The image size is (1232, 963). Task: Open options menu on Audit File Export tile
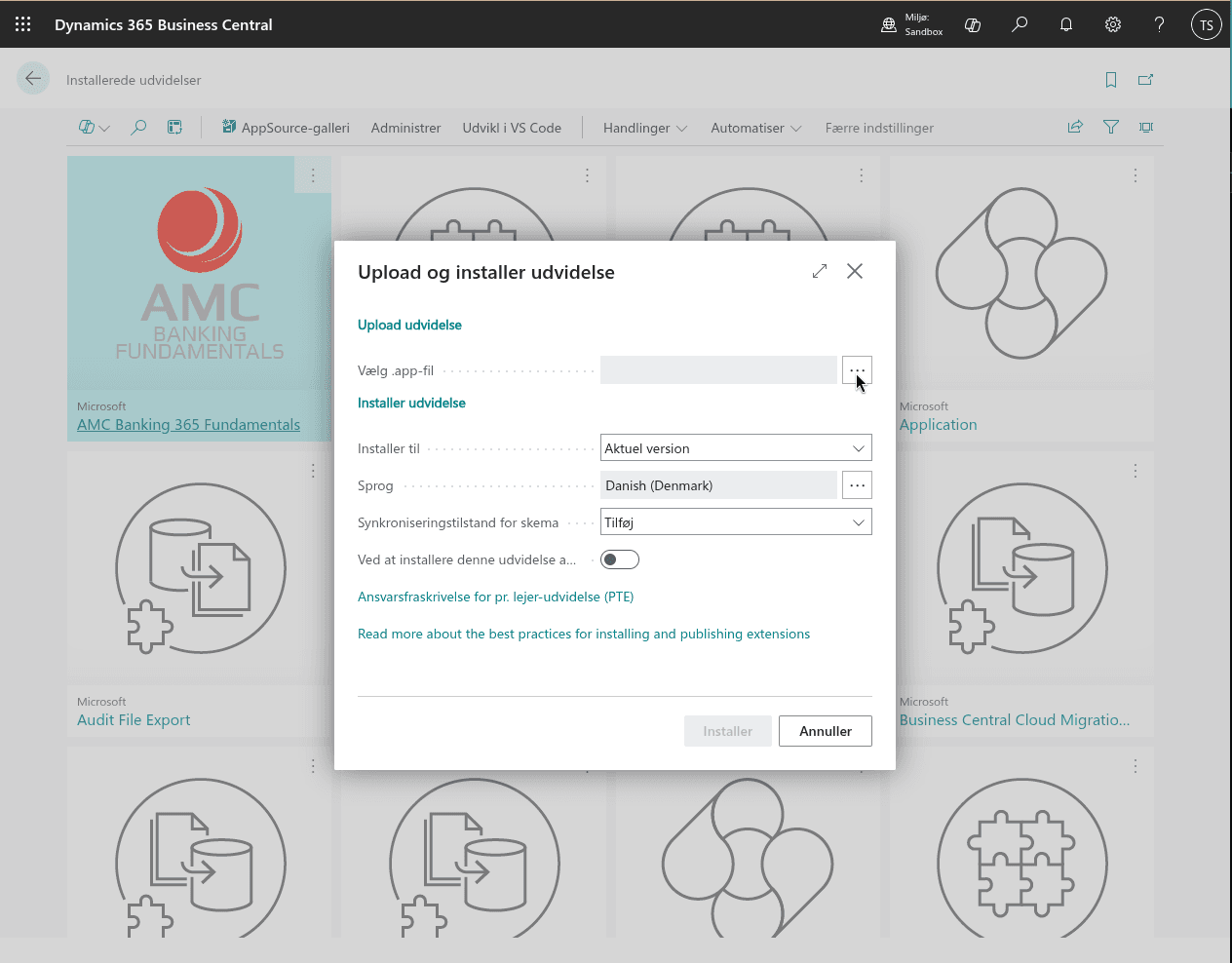313,471
